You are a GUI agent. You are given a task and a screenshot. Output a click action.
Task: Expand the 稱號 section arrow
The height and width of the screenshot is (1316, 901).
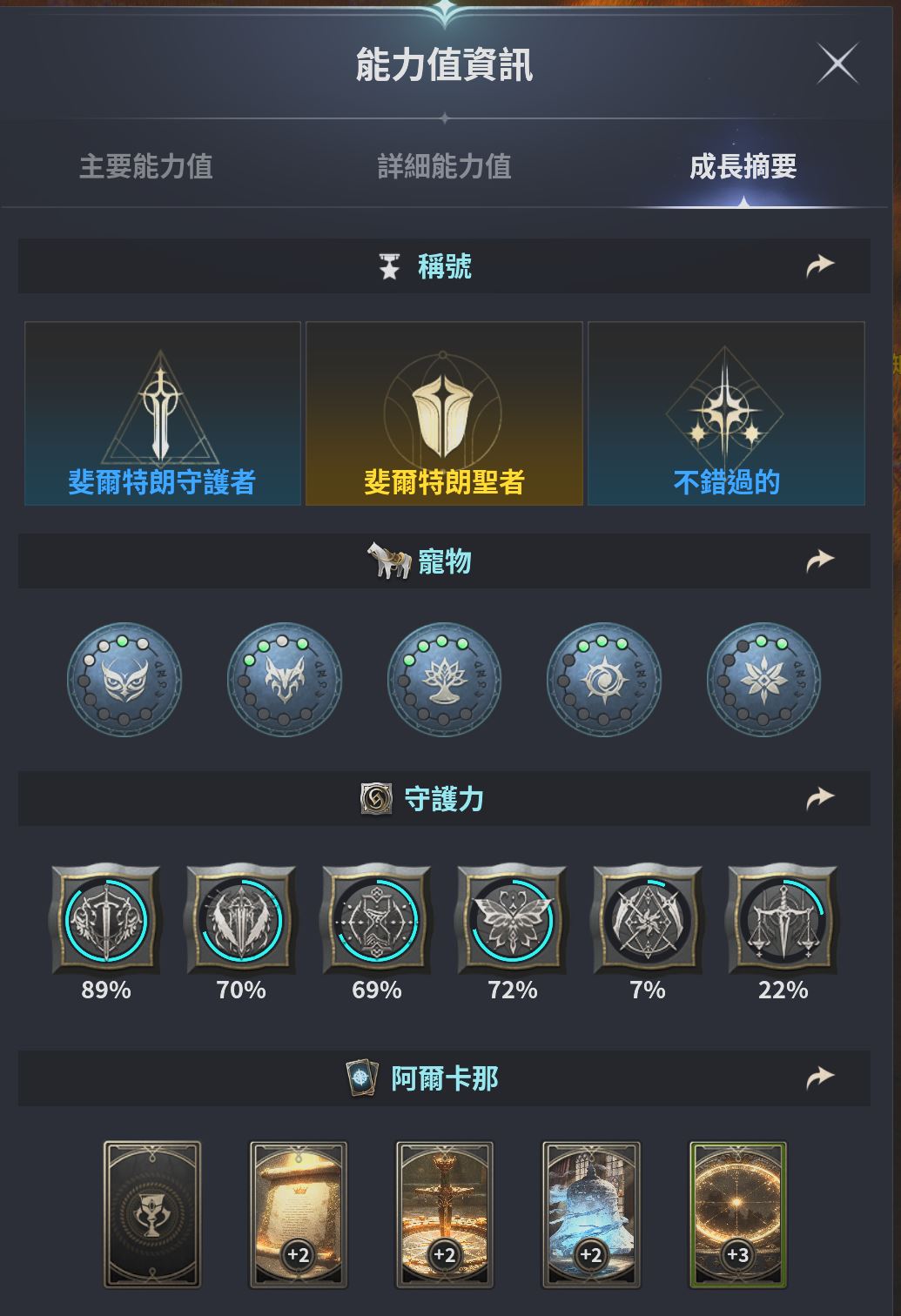coord(820,265)
